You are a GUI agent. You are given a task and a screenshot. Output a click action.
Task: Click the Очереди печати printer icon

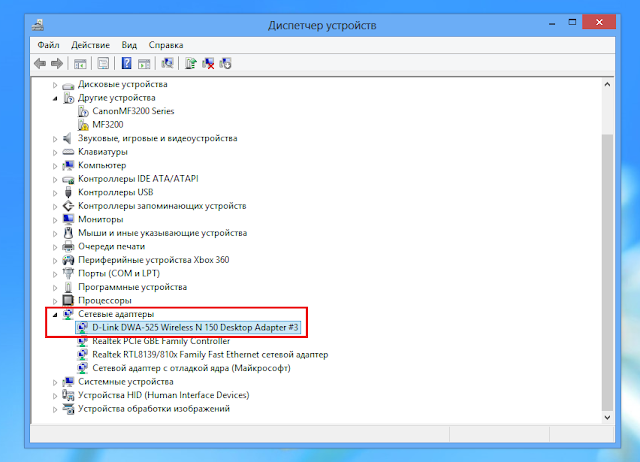click(x=68, y=246)
